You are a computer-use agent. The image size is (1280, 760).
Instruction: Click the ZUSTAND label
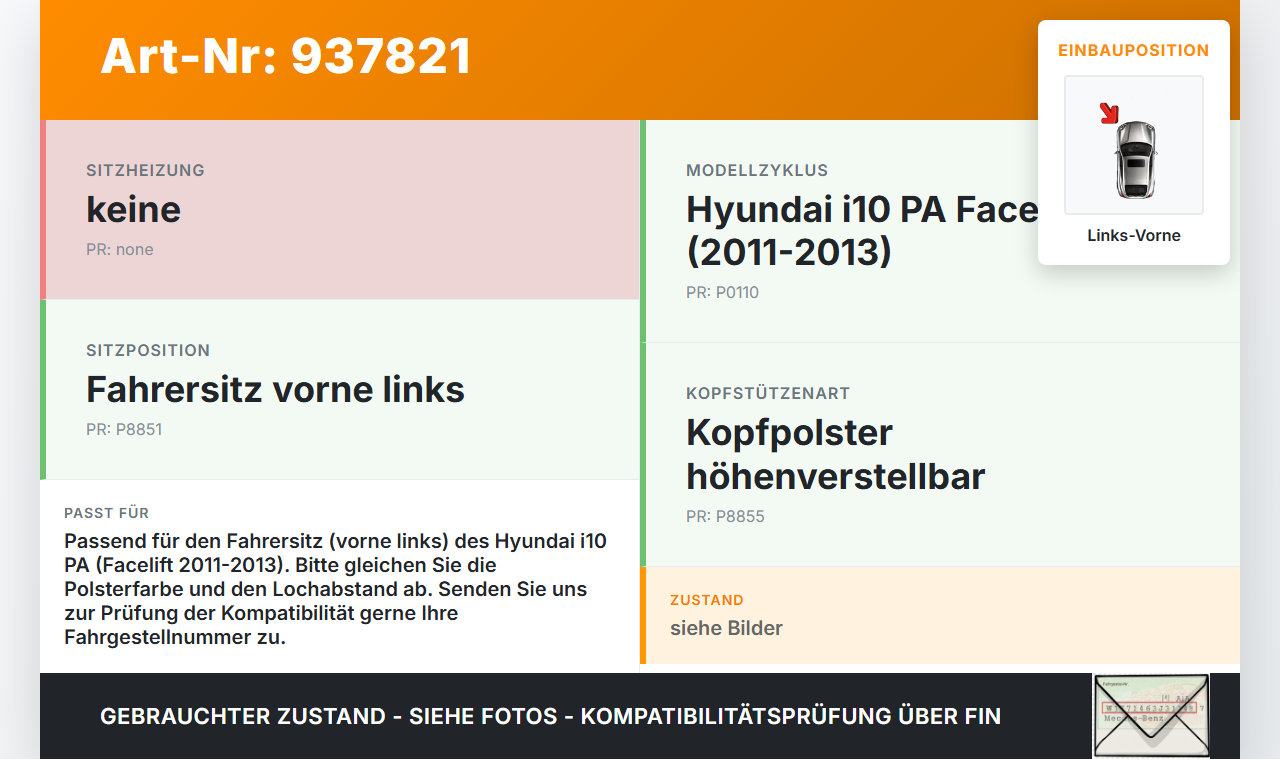[707, 600]
